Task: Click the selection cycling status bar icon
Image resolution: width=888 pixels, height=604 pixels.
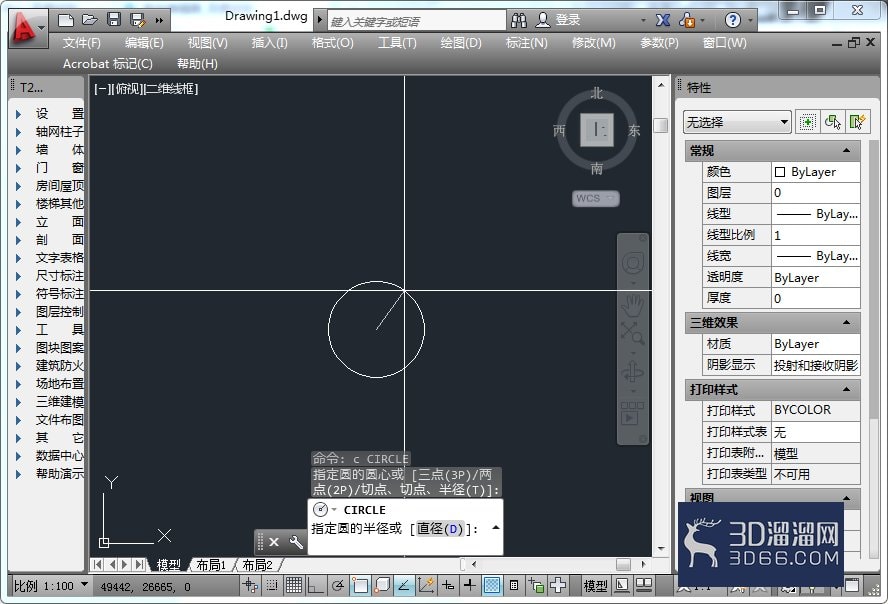Action: [535, 585]
